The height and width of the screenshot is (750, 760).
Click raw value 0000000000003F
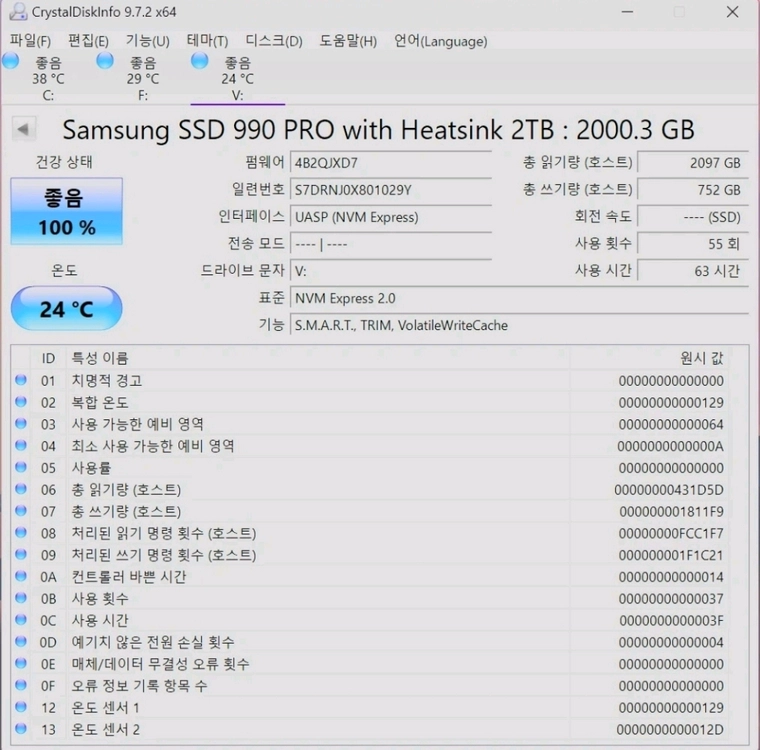(x=671, y=621)
